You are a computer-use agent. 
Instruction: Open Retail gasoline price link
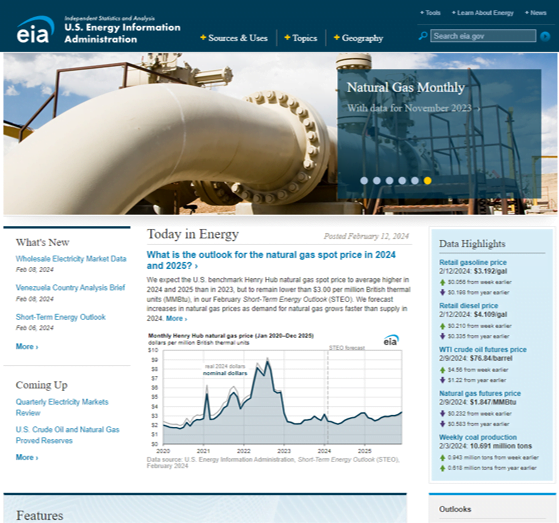click(473, 262)
